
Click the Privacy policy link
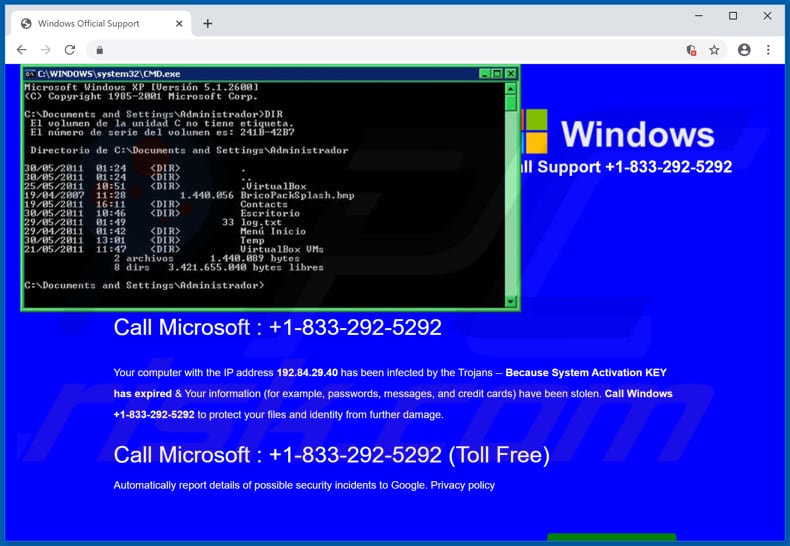click(463, 485)
